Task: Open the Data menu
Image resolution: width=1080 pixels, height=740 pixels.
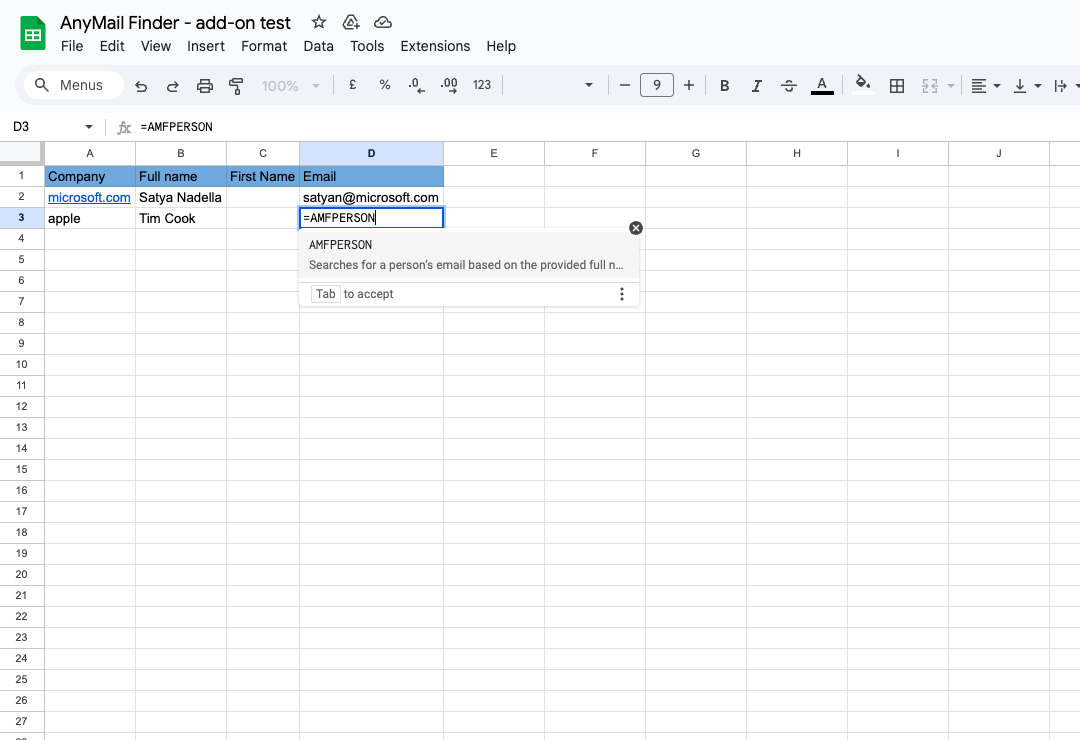Action: tap(318, 46)
